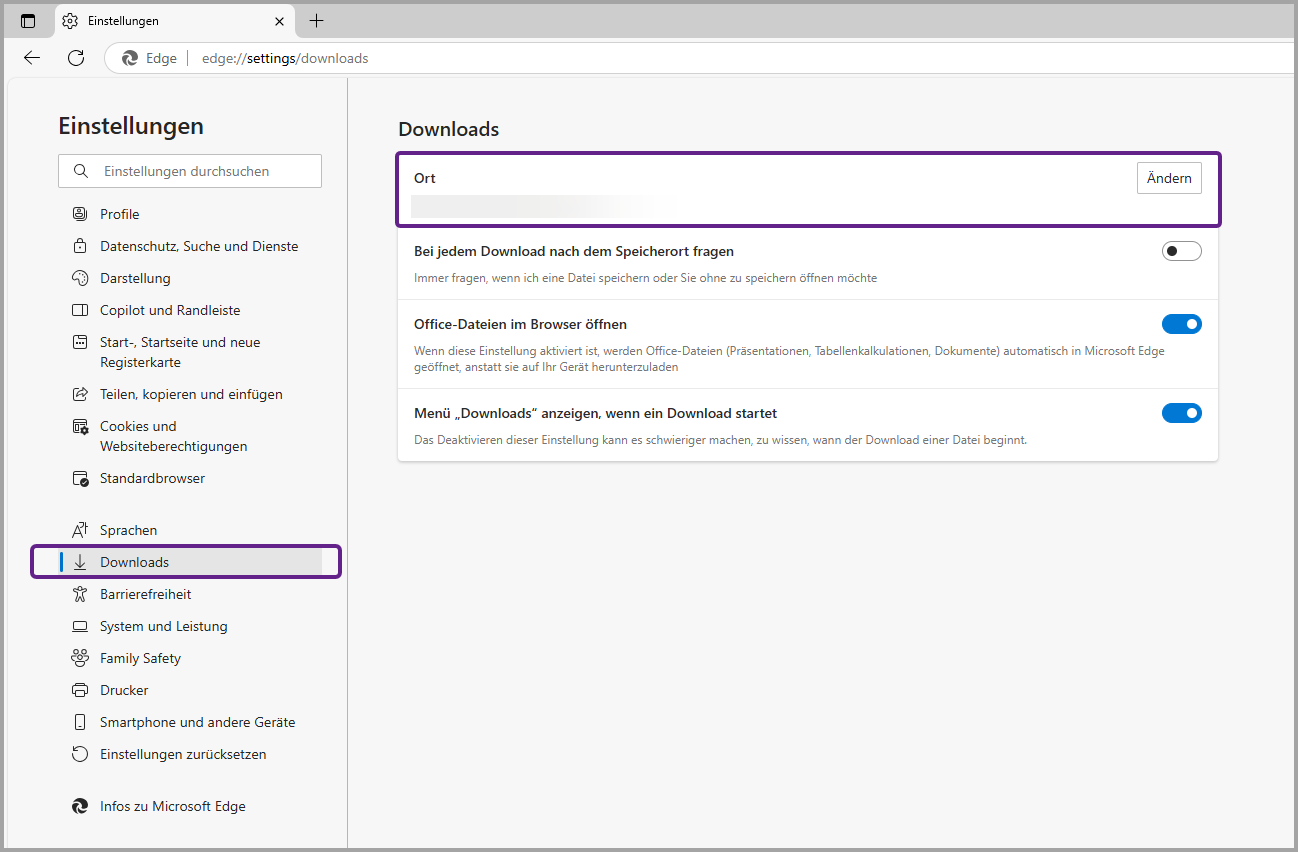This screenshot has width=1298, height=852.
Task: Go back with the back arrow
Action: pyautogui.click(x=32, y=58)
